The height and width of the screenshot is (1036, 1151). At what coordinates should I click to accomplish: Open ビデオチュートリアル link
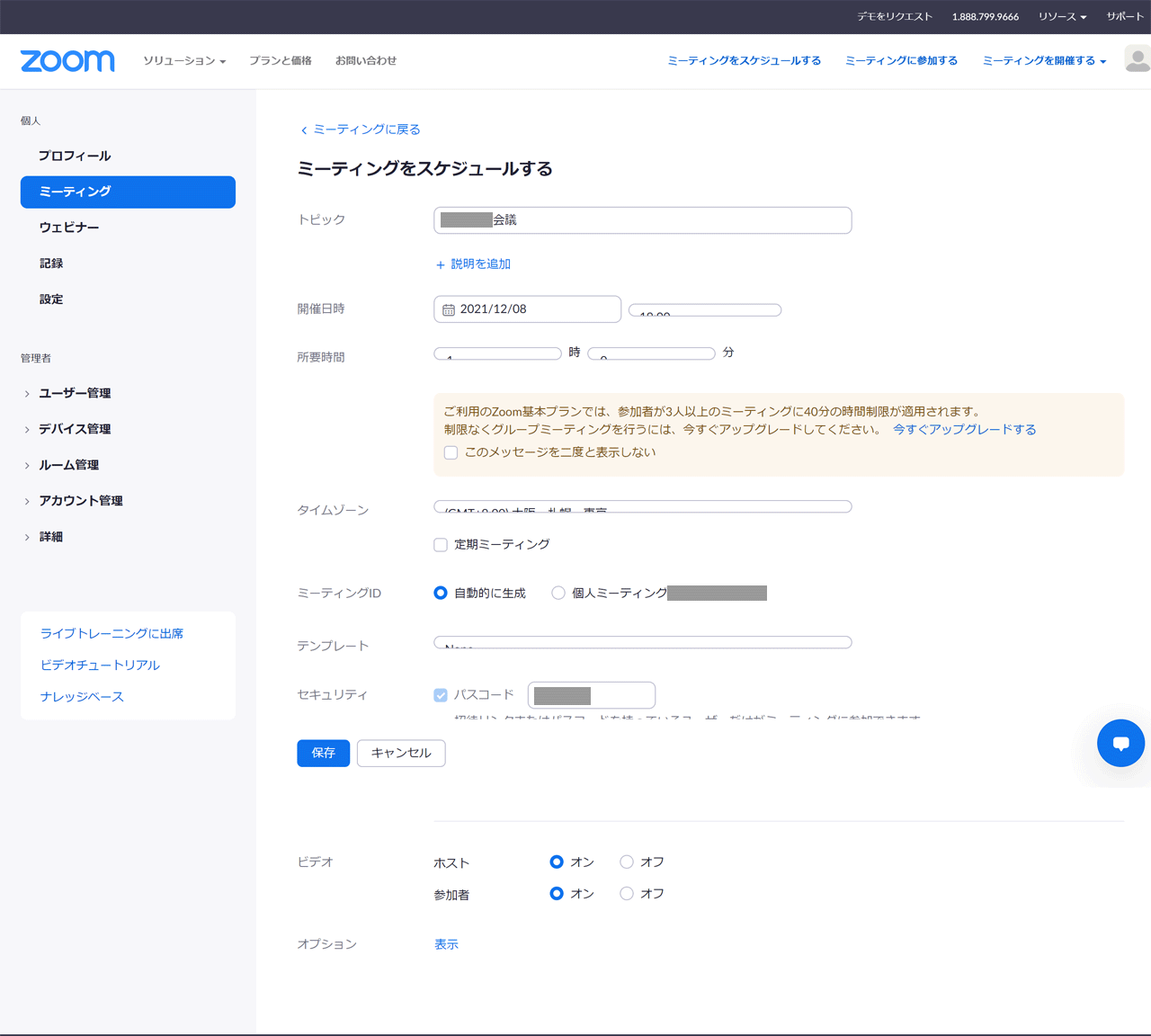coord(100,665)
